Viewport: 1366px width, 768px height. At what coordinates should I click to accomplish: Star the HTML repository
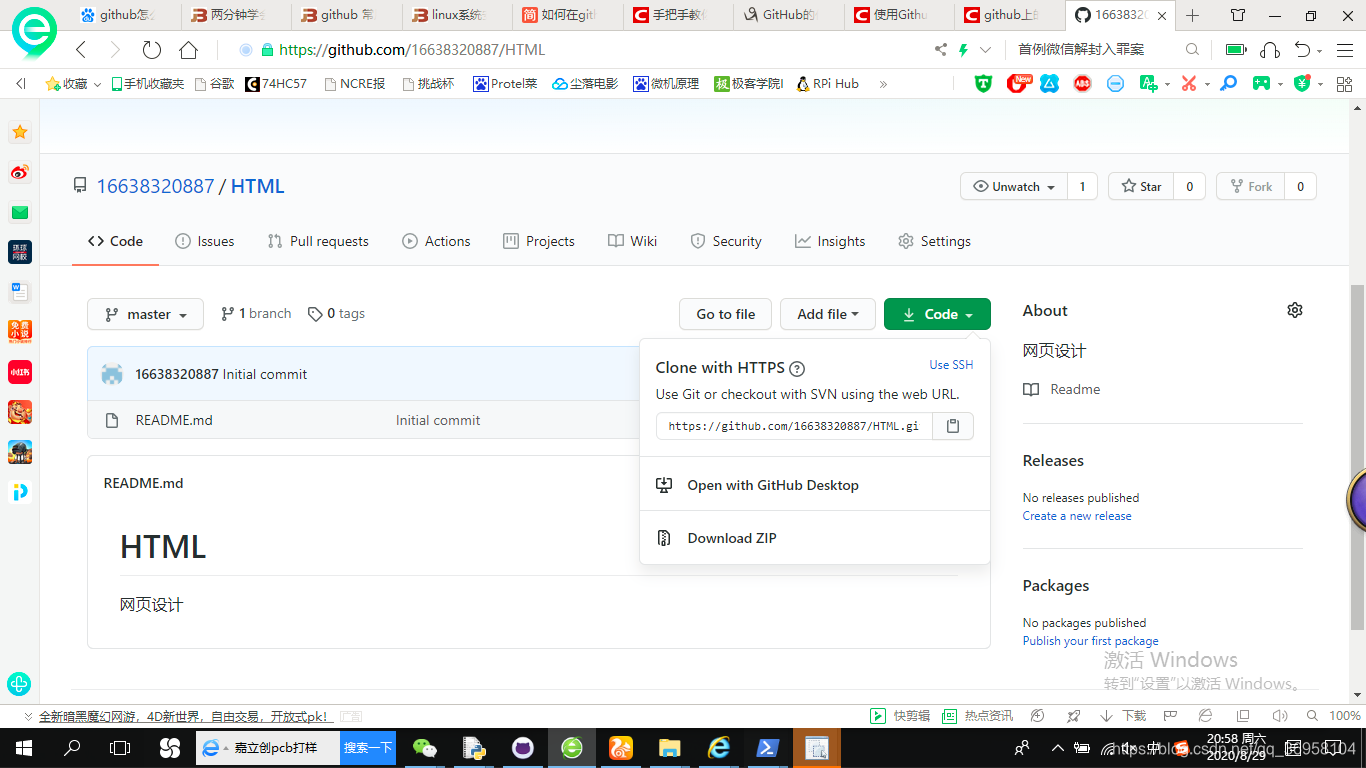(x=1141, y=186)
